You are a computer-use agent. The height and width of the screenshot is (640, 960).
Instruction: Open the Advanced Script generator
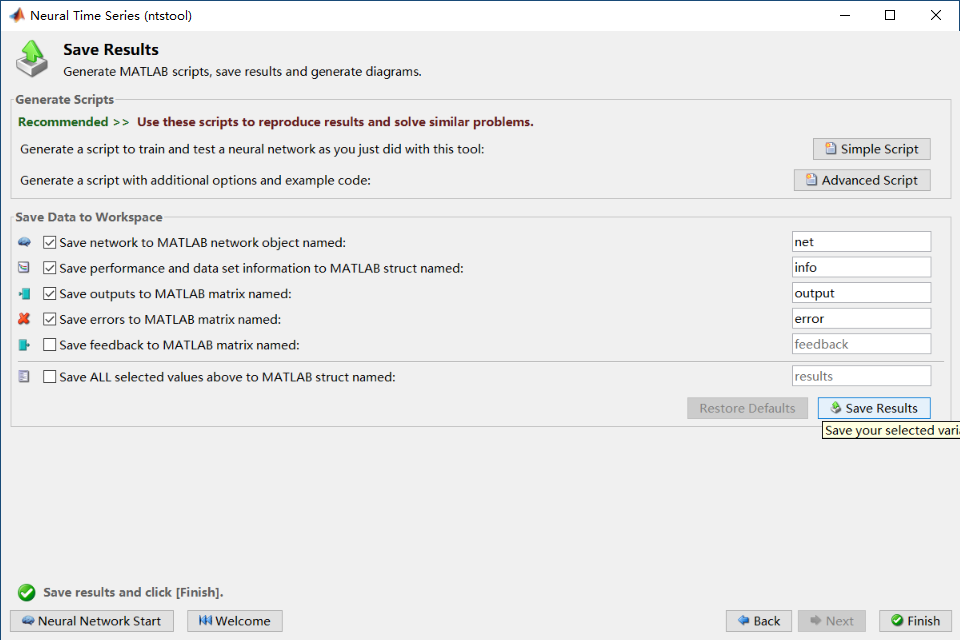click(861, 180)
